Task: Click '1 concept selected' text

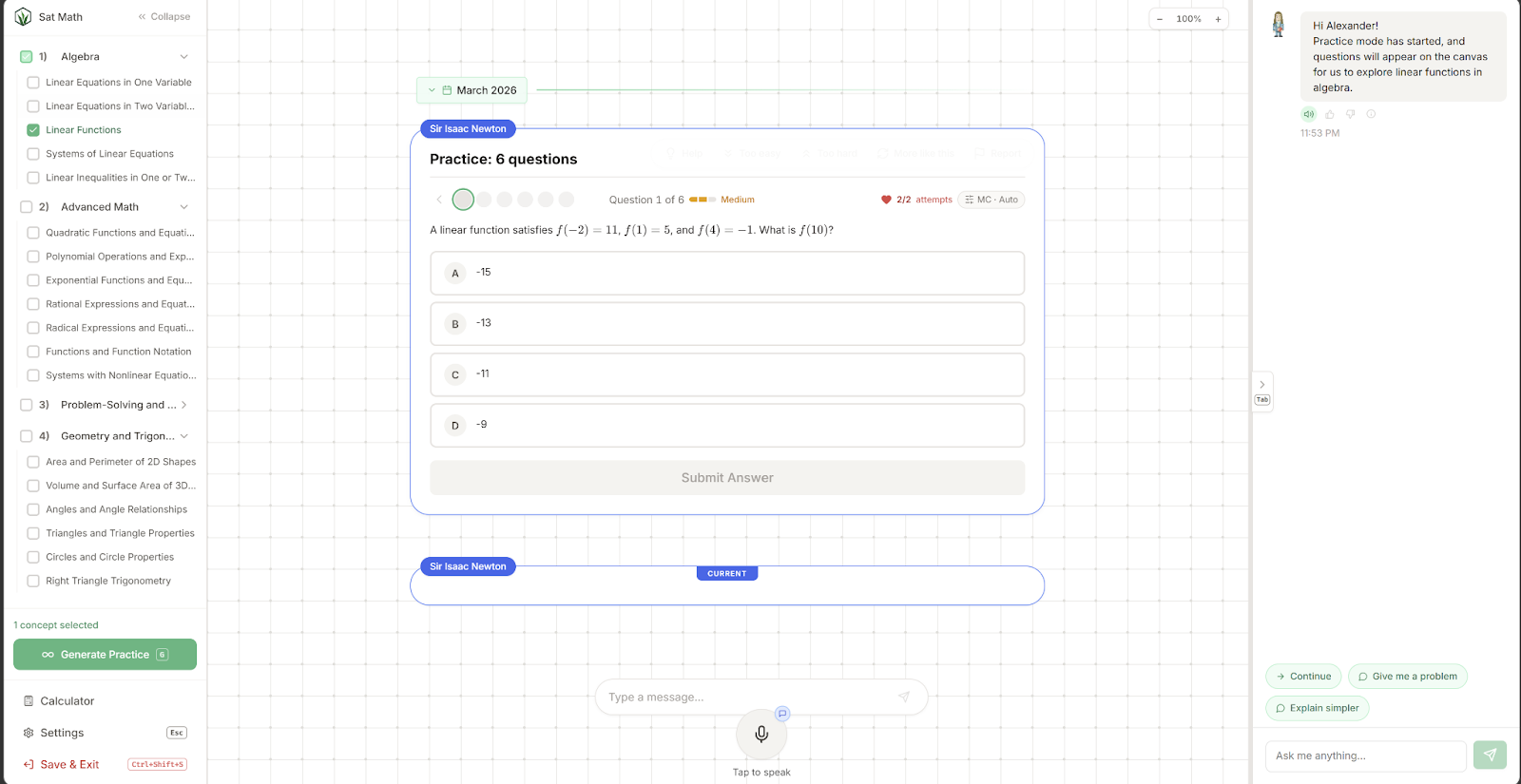Action: point(56,625)
